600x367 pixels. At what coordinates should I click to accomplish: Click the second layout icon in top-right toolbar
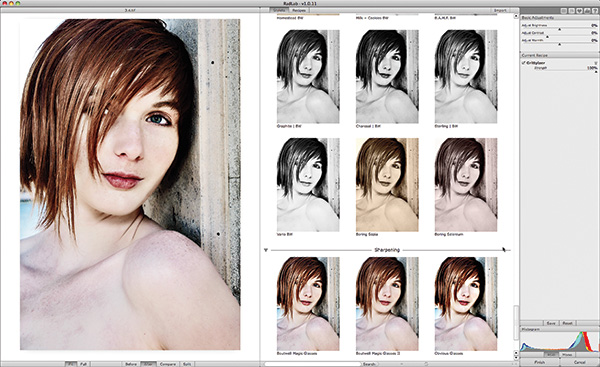(x=572, y=11)
